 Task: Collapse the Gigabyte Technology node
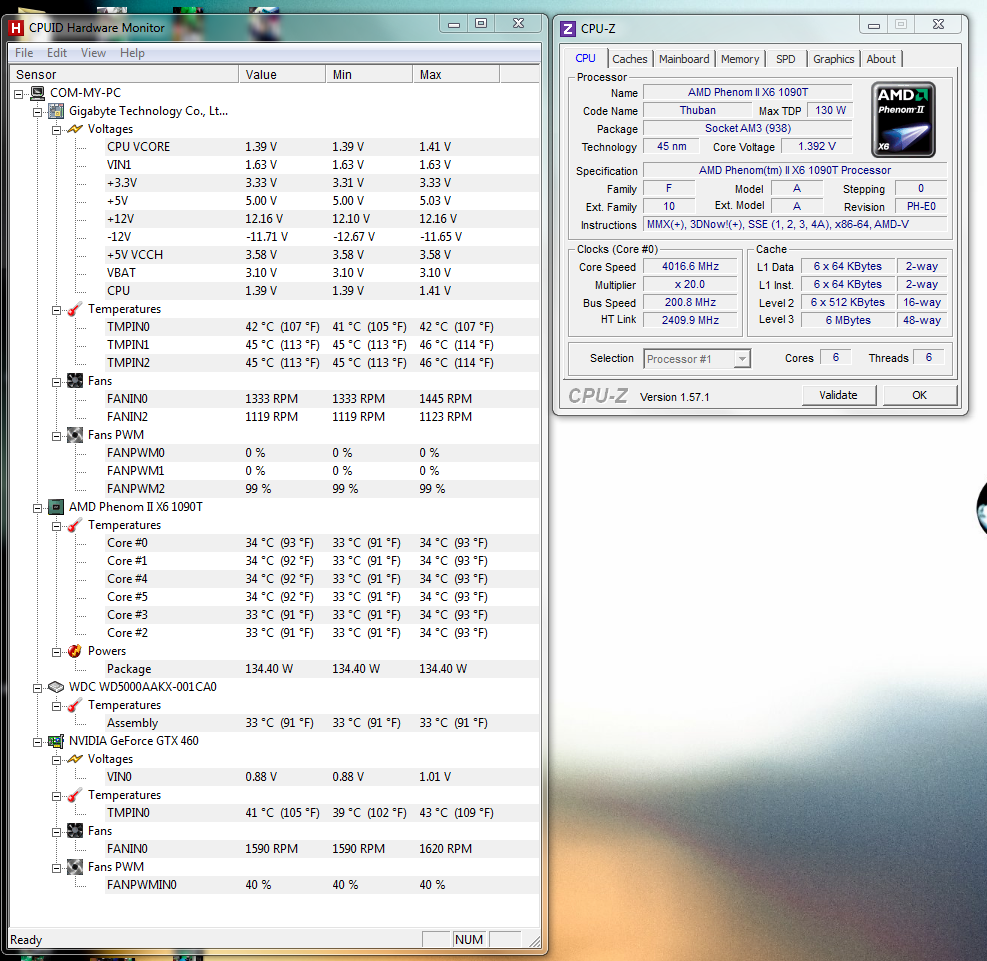coord(38,113)
